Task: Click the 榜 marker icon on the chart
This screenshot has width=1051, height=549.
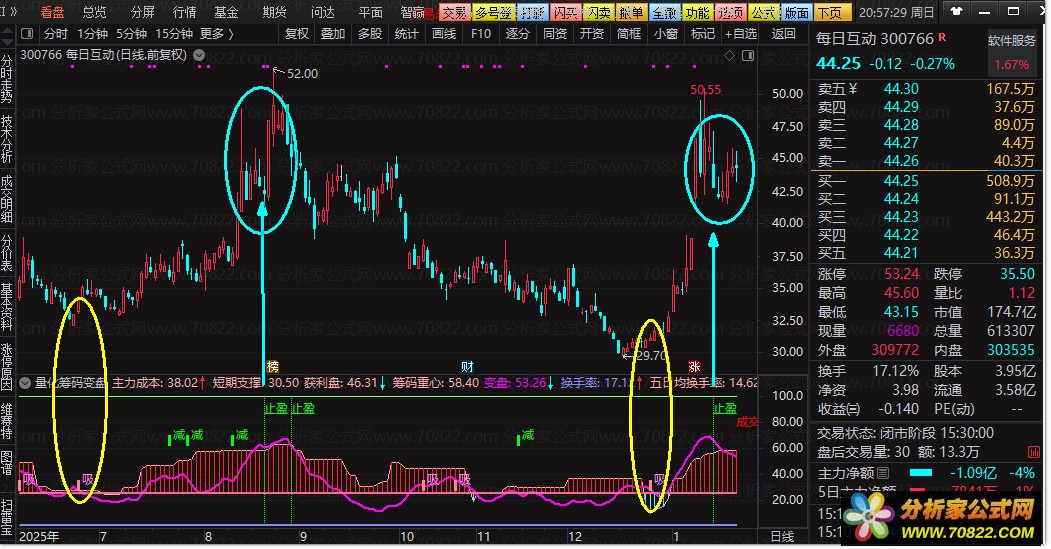Action: [272, 366]
